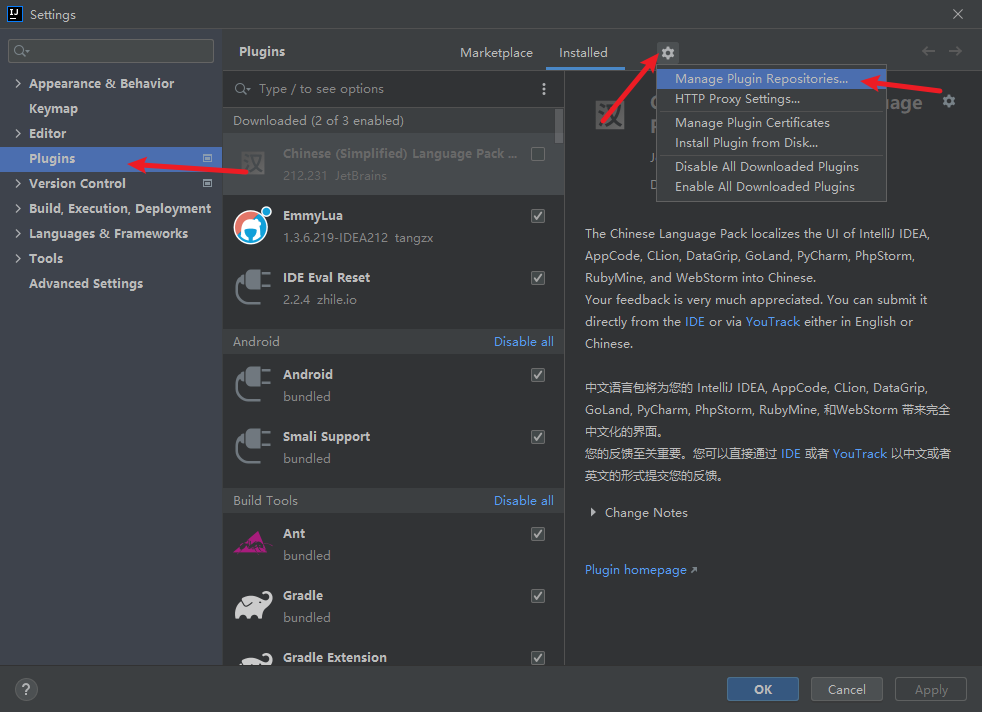
Task: Select Disable All Downloaded Plugins
Action: [x=771, y=167]
